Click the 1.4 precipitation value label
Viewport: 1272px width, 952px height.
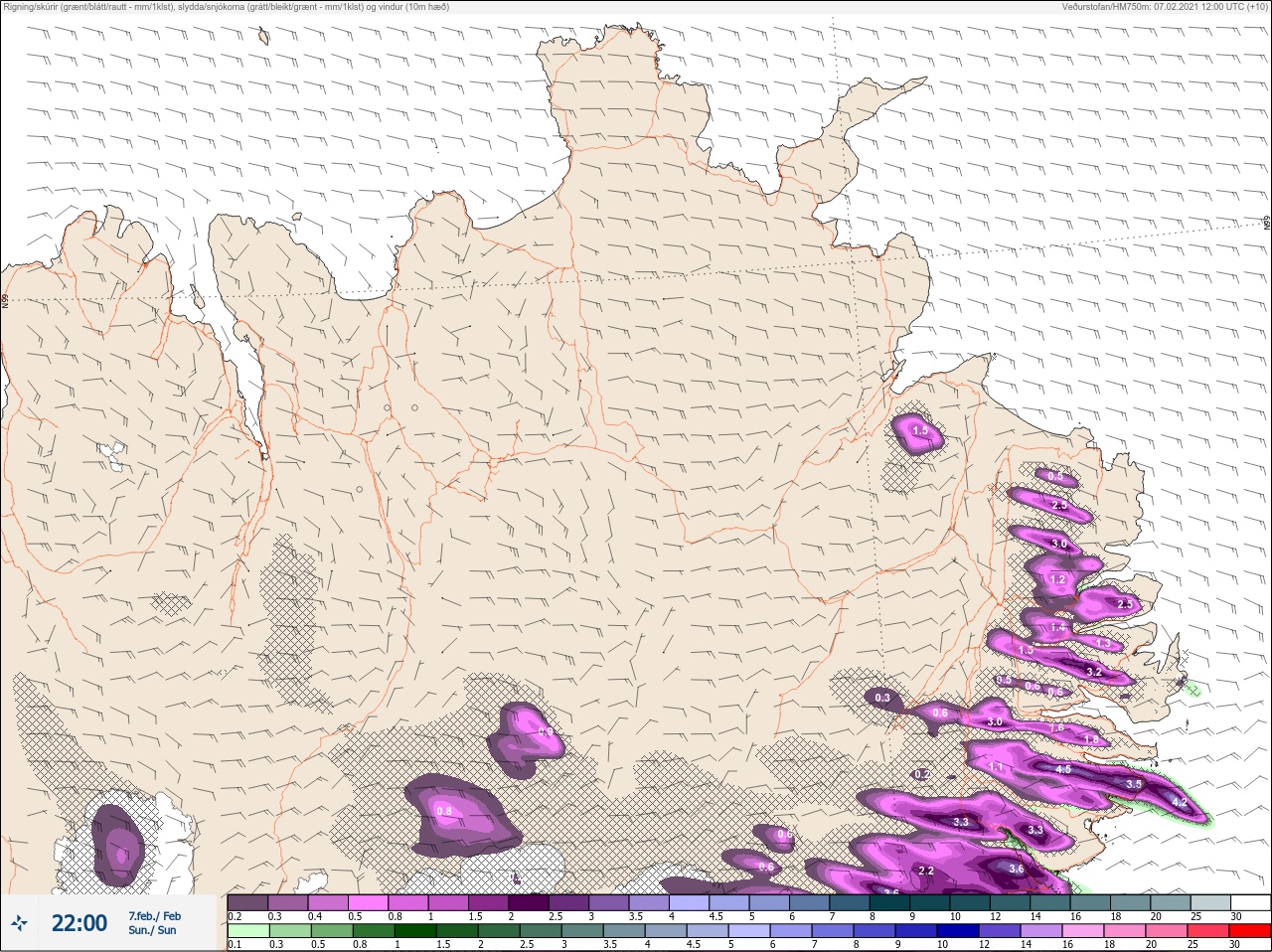[x=1057, y=628]
